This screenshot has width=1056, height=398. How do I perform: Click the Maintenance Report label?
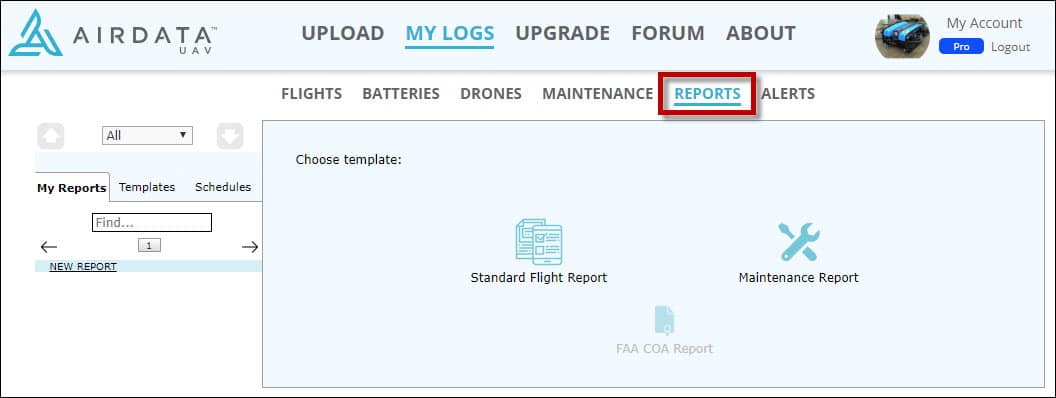click(799, 277)
